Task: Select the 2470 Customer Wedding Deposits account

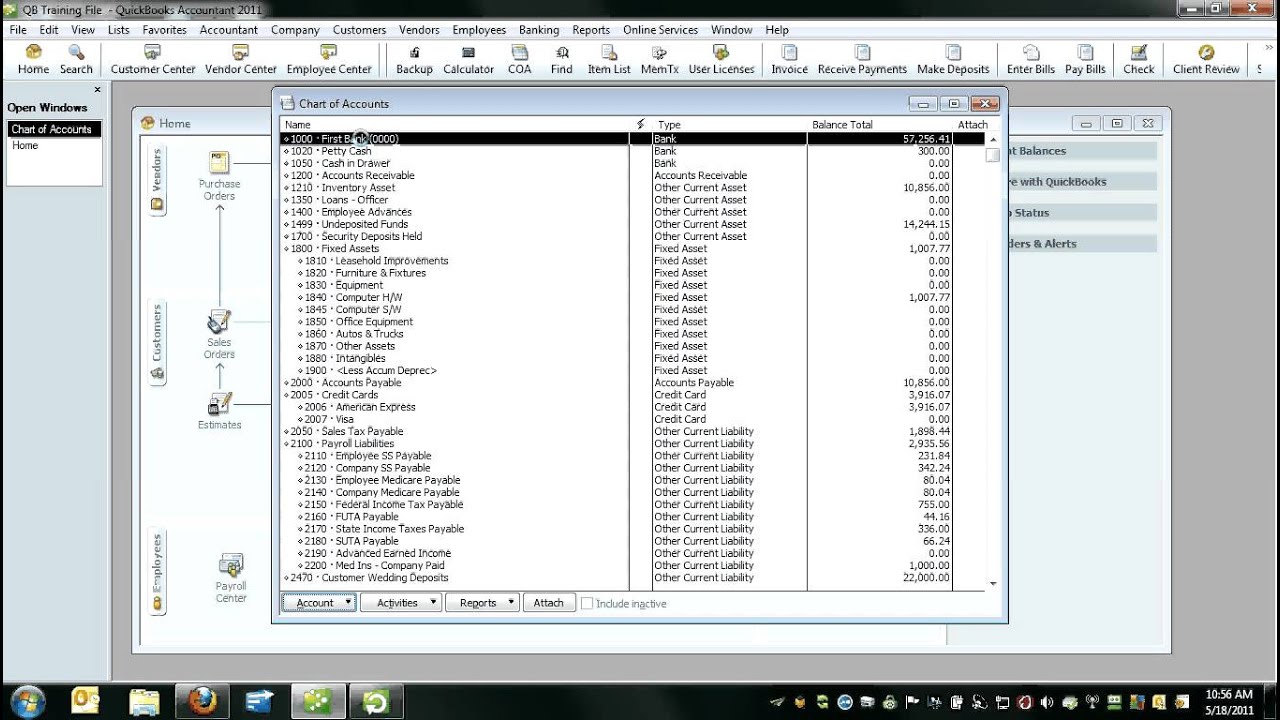Action: coord(616,578)
